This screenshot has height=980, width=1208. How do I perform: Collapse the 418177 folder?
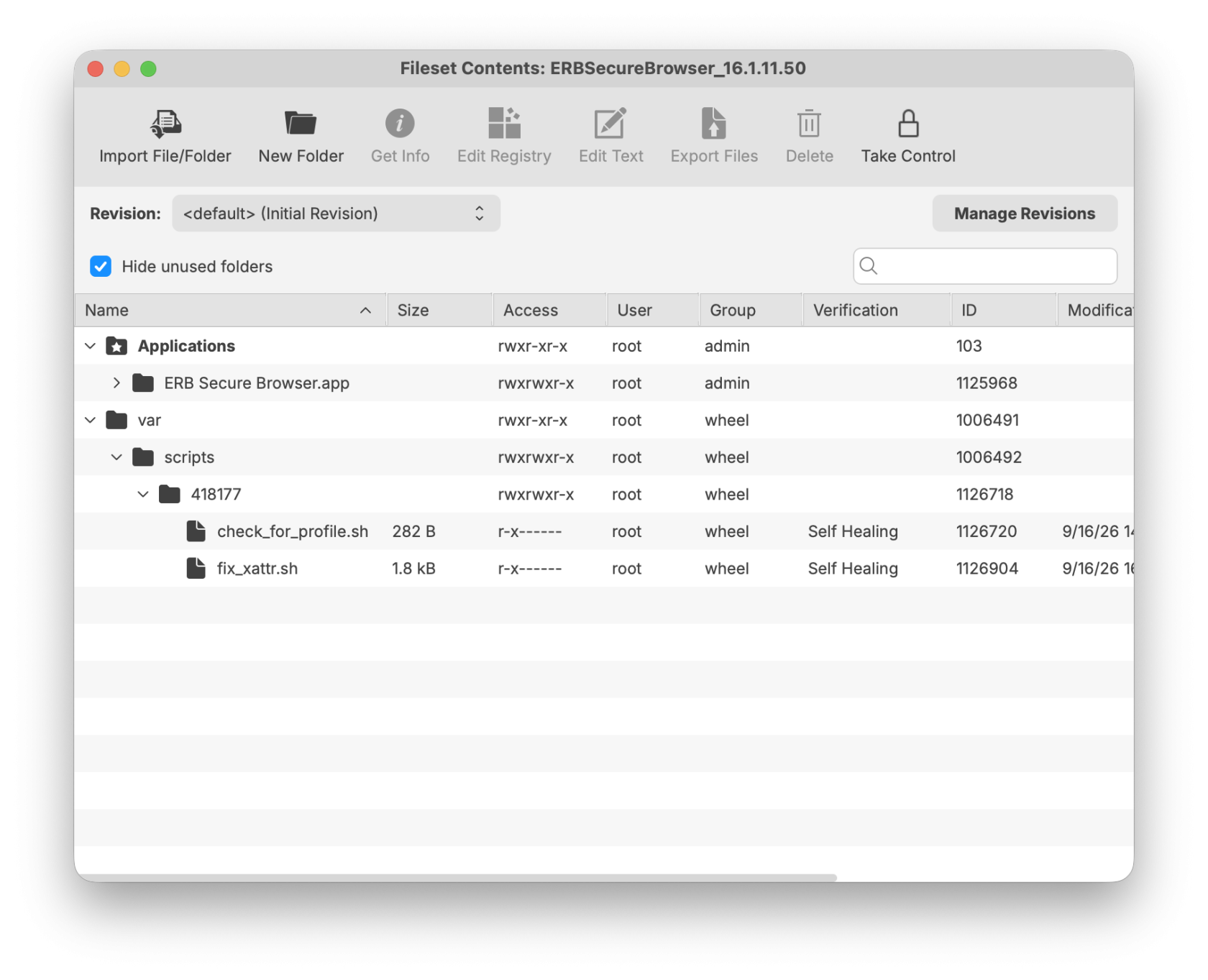point(143,494)
